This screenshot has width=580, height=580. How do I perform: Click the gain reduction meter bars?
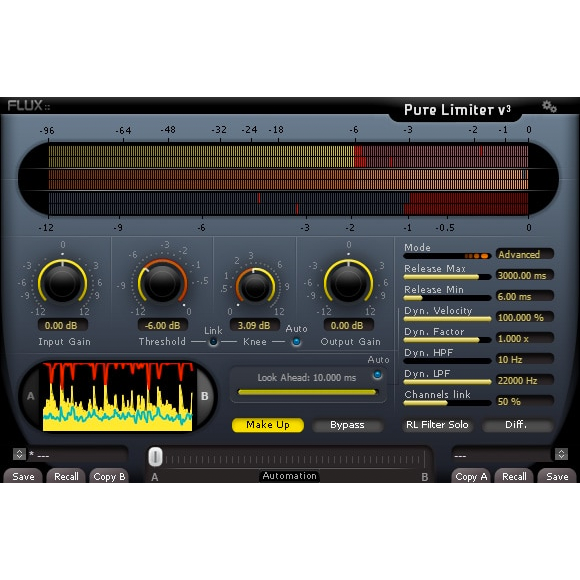[288, 203]
